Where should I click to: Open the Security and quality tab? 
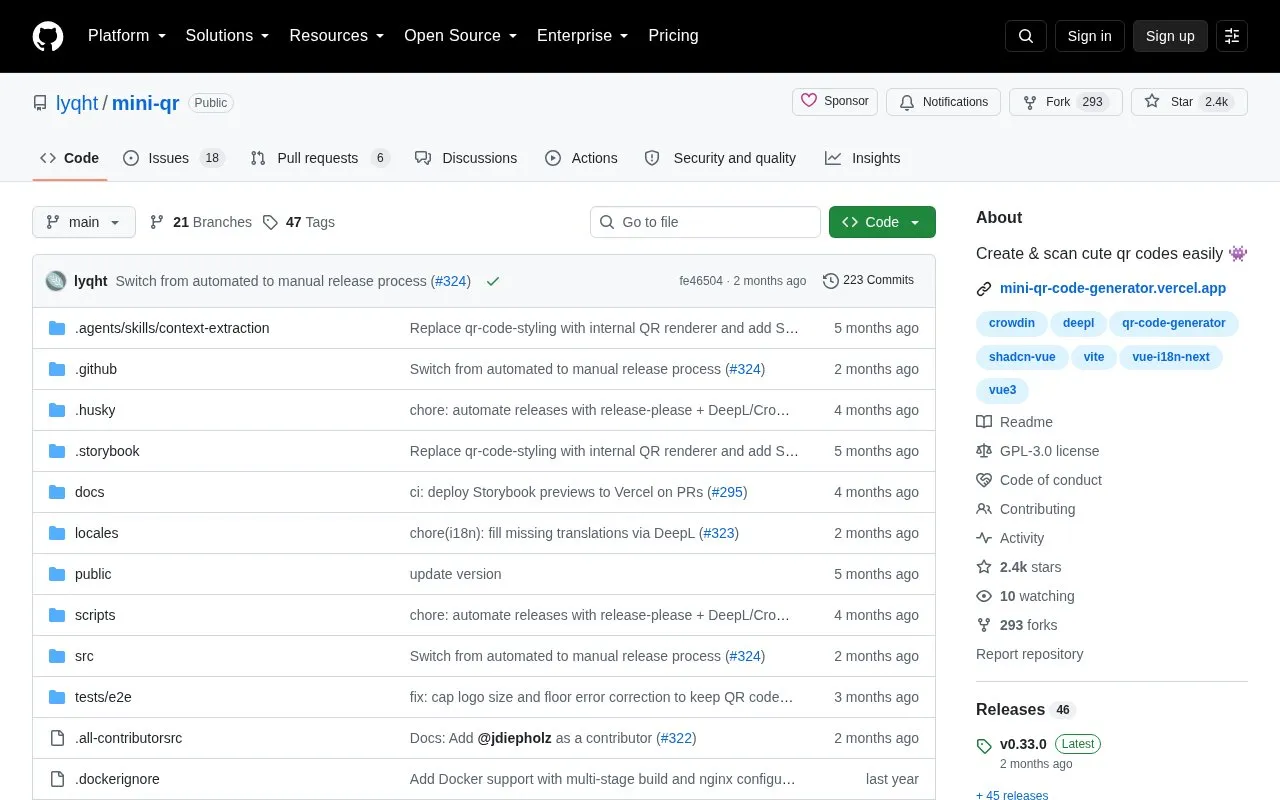click(720, 158)
